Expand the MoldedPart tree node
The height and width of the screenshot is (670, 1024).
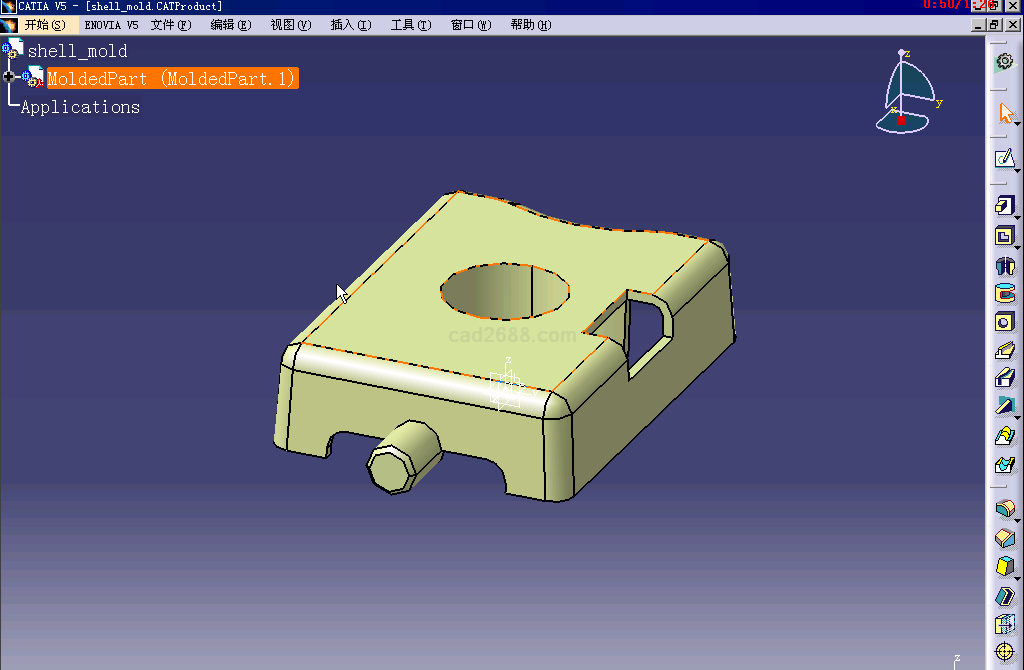(x=9, y=77)
